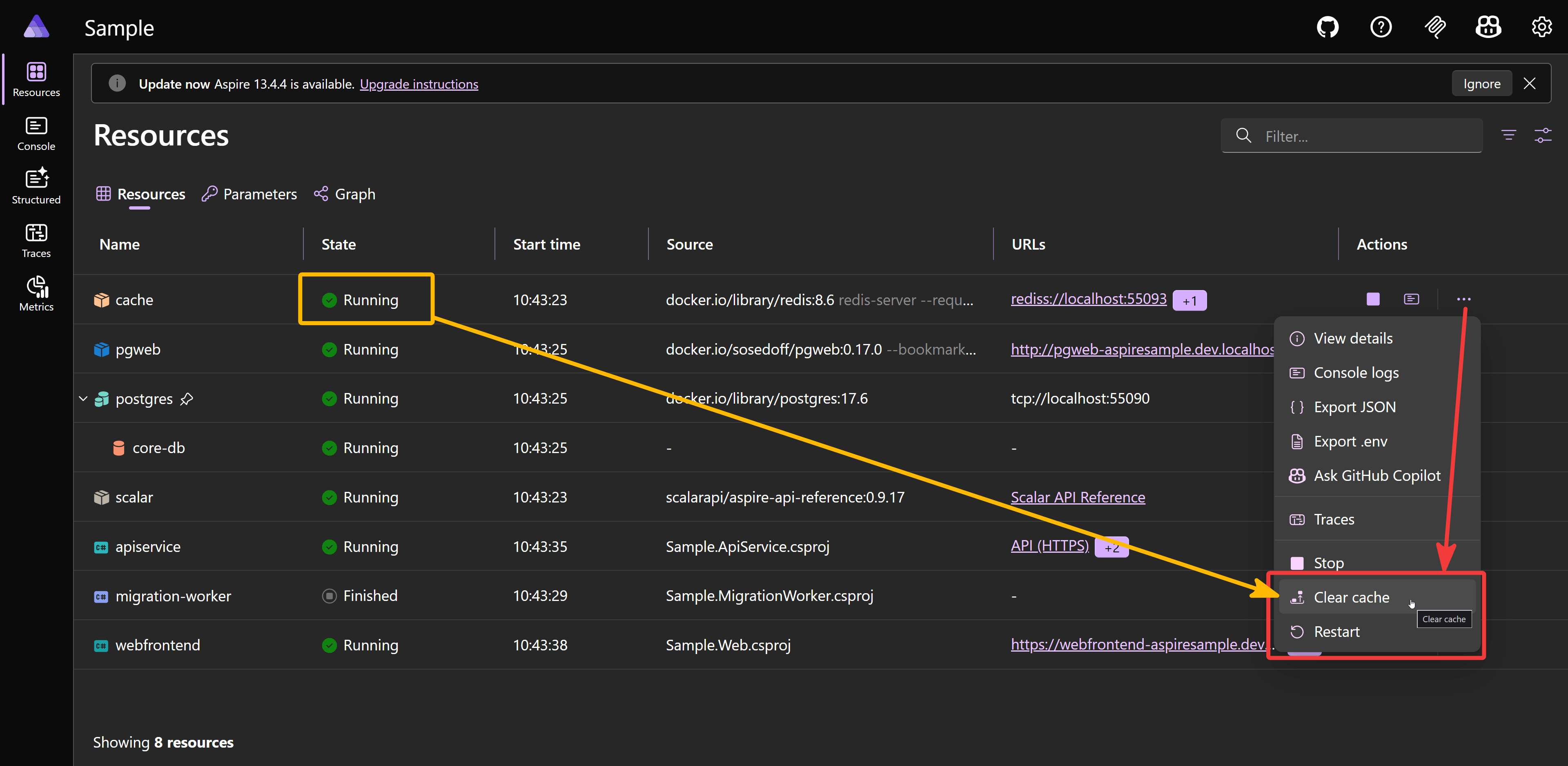Screen dimensions: 1568x766
Task: Click tcp://localhost:55090 in postgres row
Action: (x=1080, y=399)
